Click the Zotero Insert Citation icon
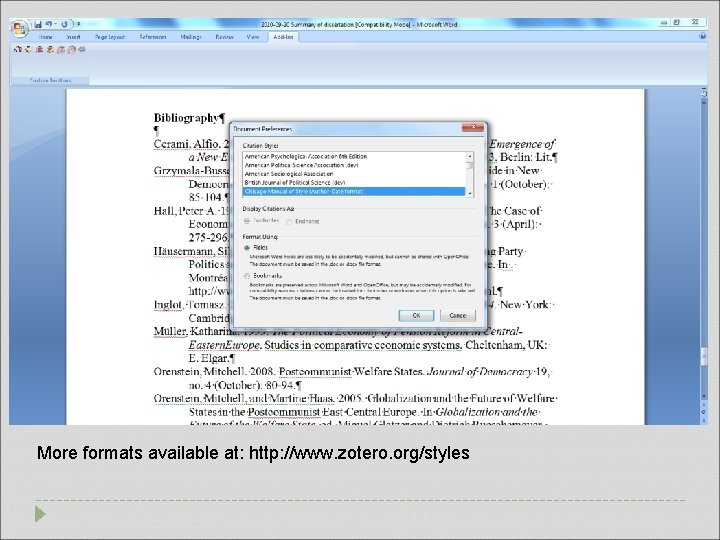The image size is (720, 540). tap(17, 49)
